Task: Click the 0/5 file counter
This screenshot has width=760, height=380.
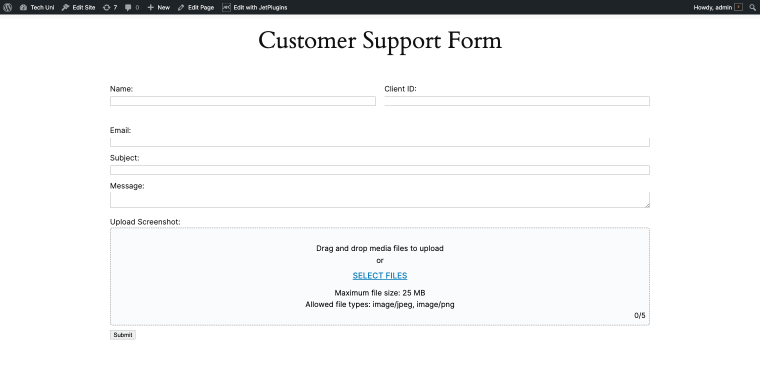Action: (640, 316)
